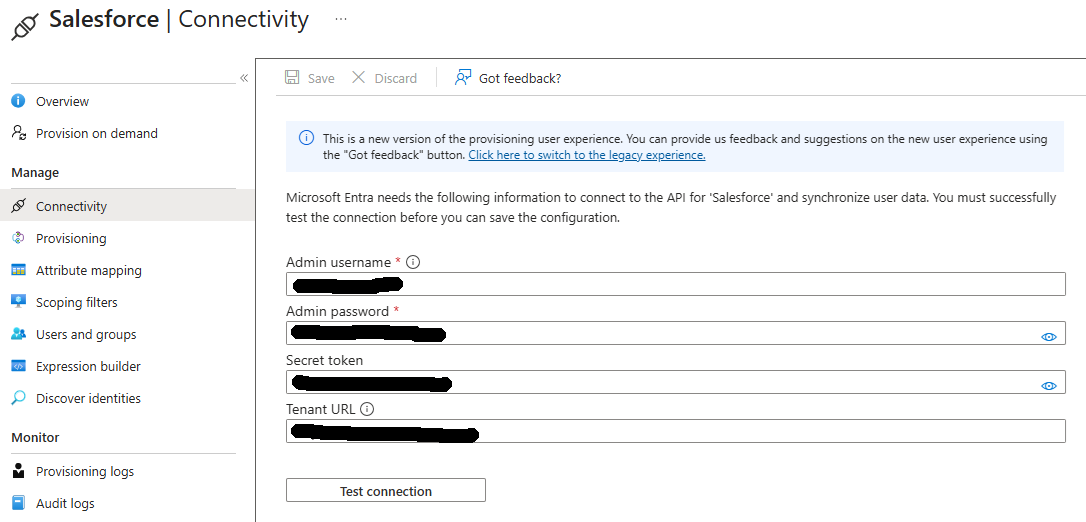Switch to the legacy experience link
The image size is (1086, 522).
[587, 155]
